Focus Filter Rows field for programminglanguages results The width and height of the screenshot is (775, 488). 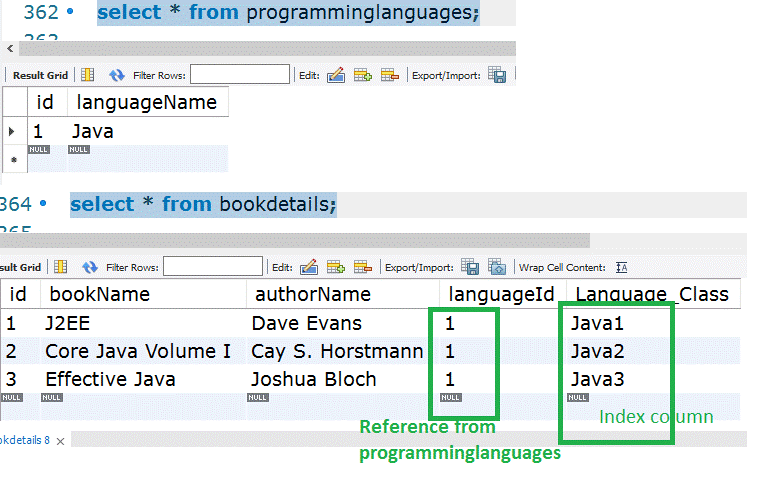pos(240,74)
